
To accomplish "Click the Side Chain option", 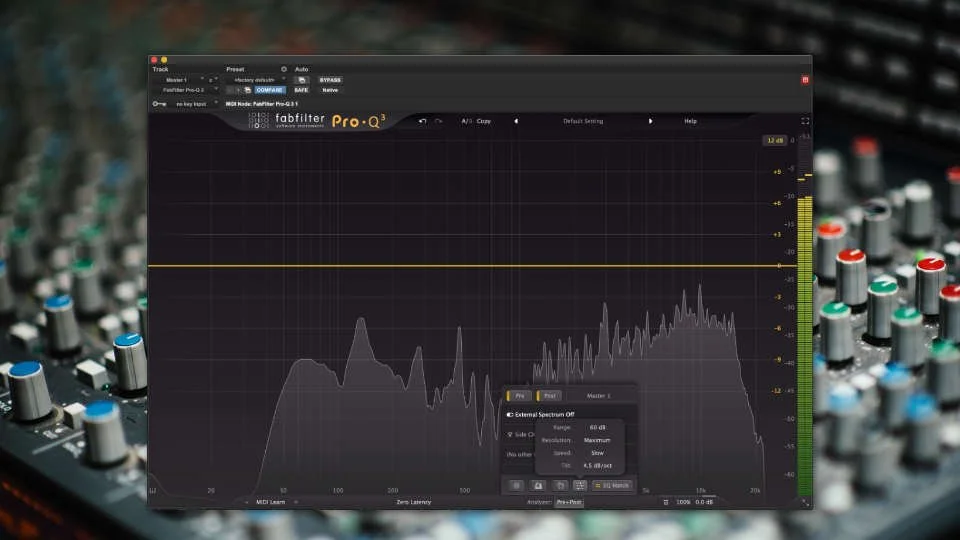I will point(519,434).
